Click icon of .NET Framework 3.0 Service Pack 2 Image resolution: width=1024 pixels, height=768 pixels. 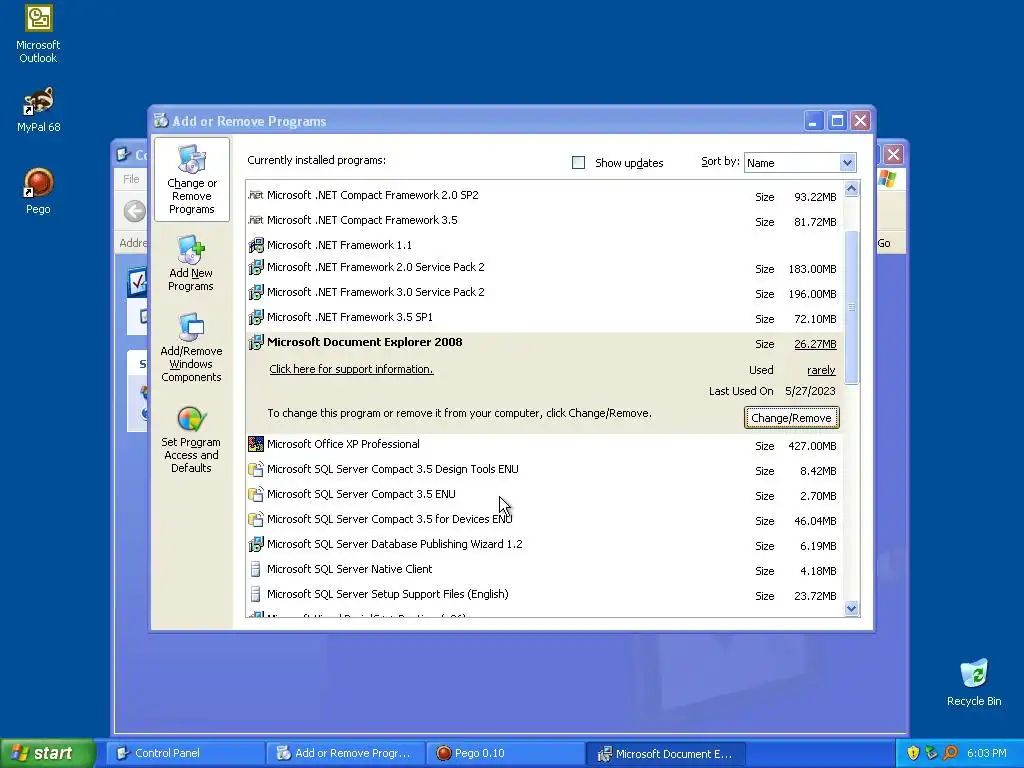pos(256,292)
